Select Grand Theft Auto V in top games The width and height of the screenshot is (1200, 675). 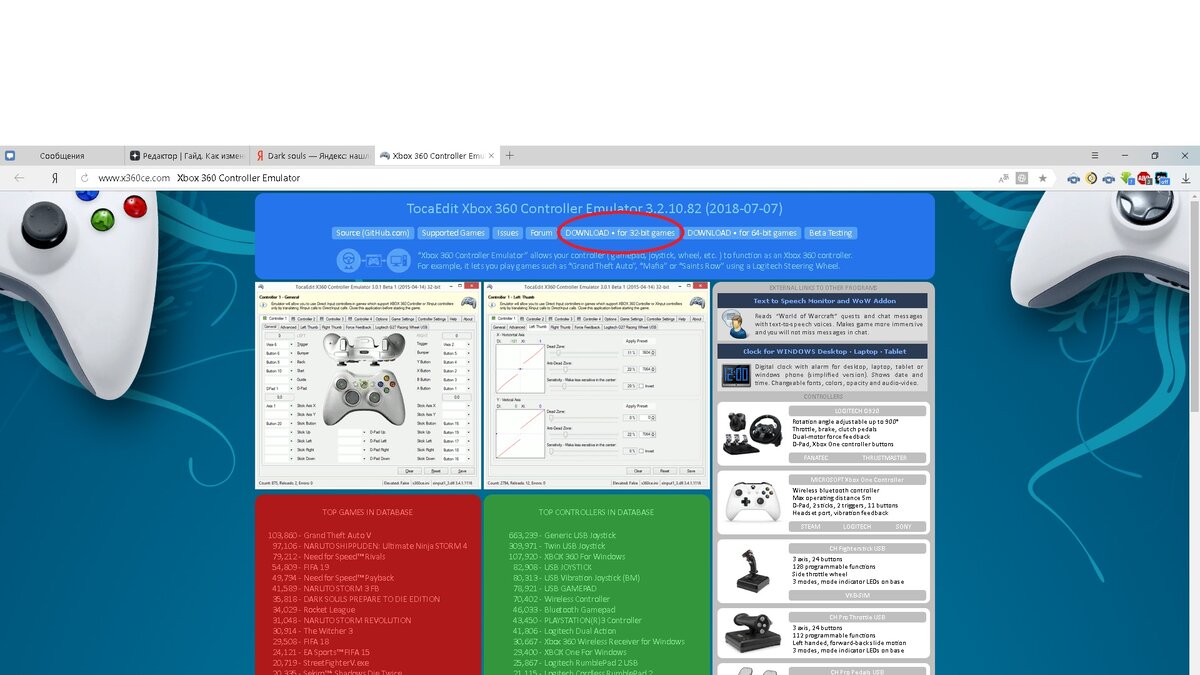pos(320,535)
